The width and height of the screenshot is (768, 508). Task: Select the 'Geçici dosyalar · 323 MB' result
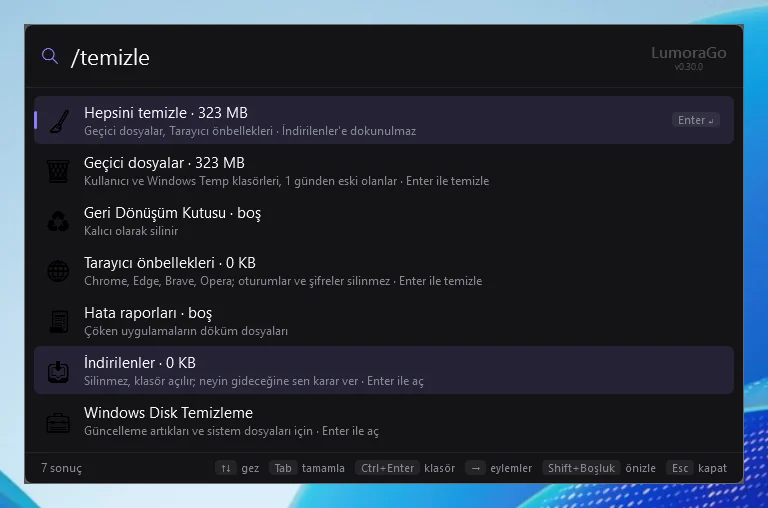384,171
